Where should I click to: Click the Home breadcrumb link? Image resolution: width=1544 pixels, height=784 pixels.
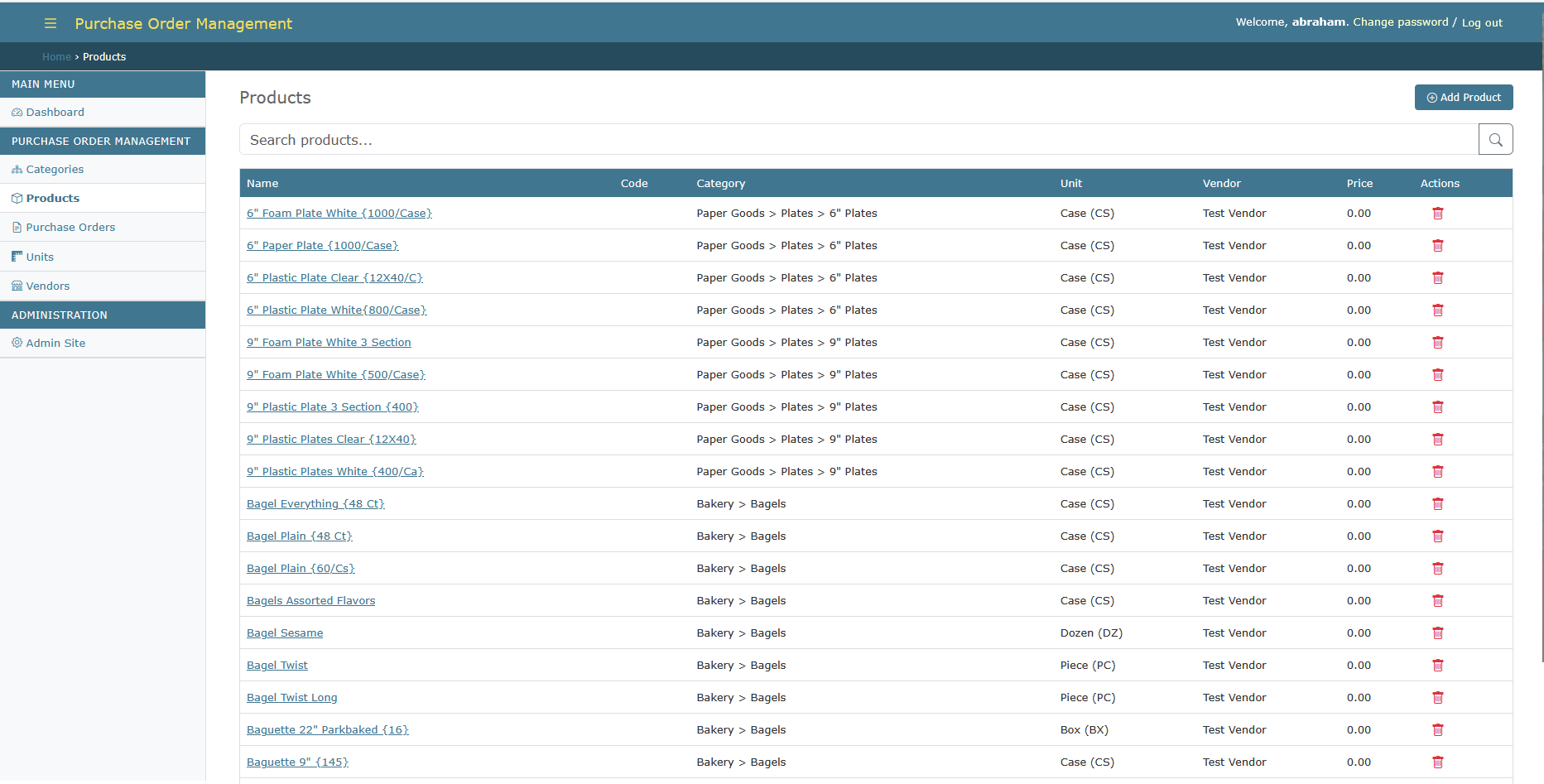click(x=56, y=57)
